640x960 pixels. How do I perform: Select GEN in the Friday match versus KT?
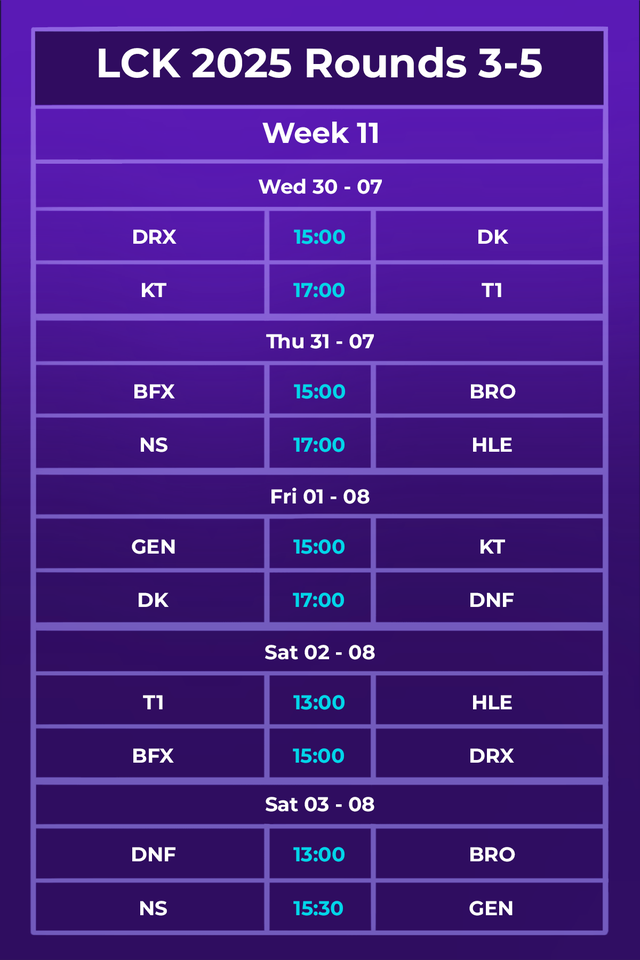coord(153,546)
